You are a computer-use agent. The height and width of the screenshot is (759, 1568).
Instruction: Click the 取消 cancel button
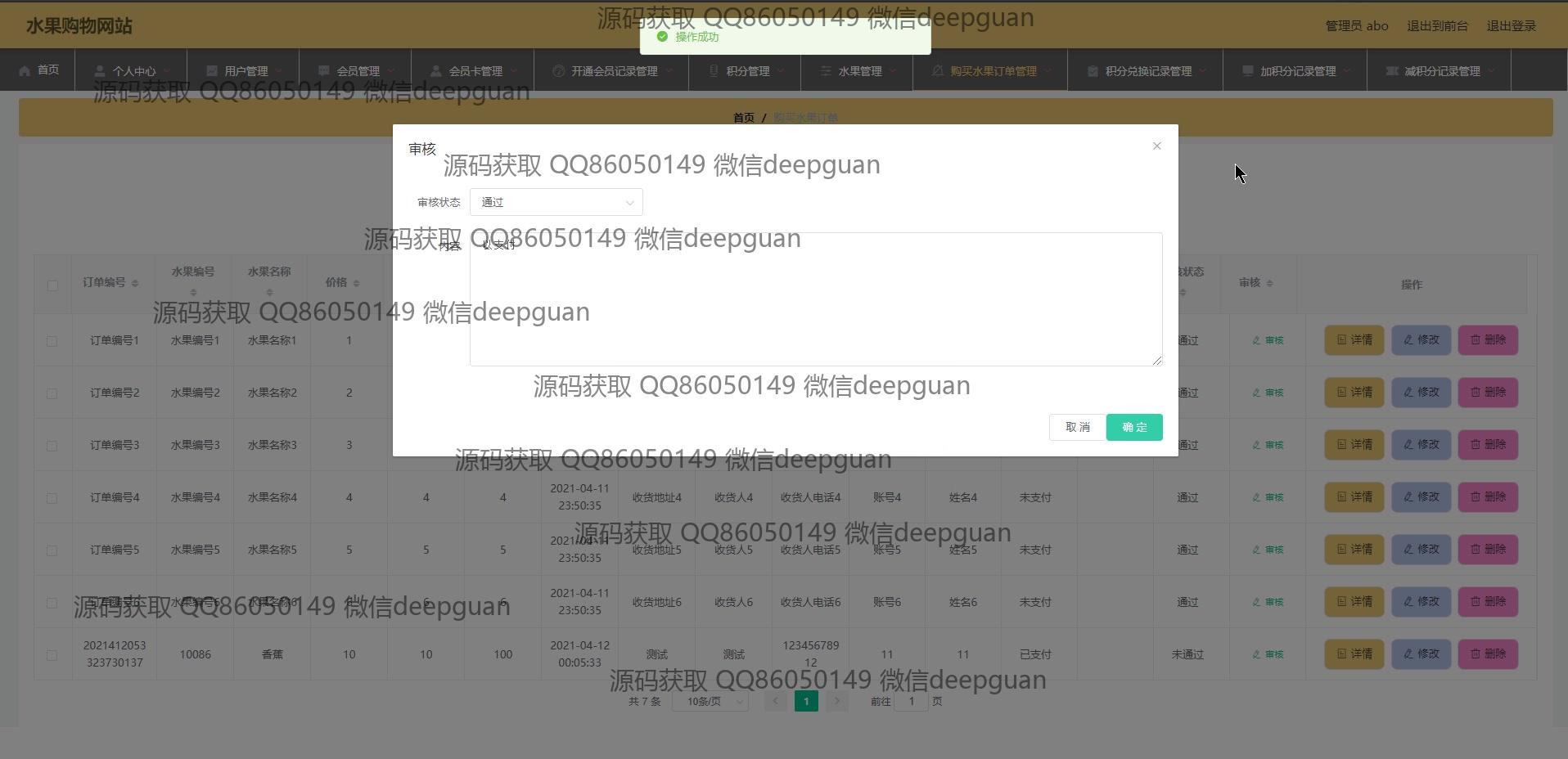(1077, 427)
